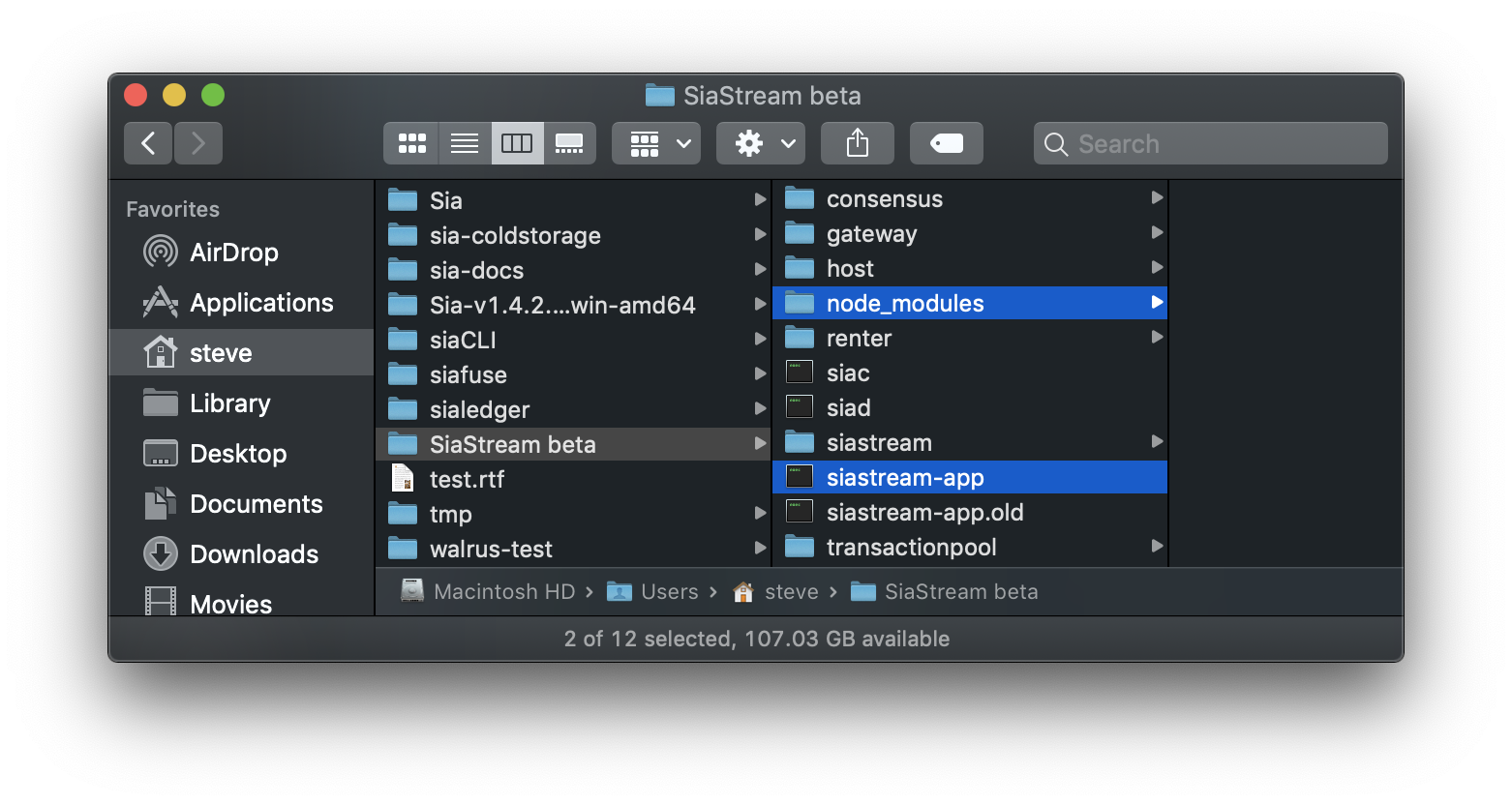The width and height of the screenshot is (1512, 805).
Task: Expand the renter folder arrow
Action: click(x=1157, y=337)
